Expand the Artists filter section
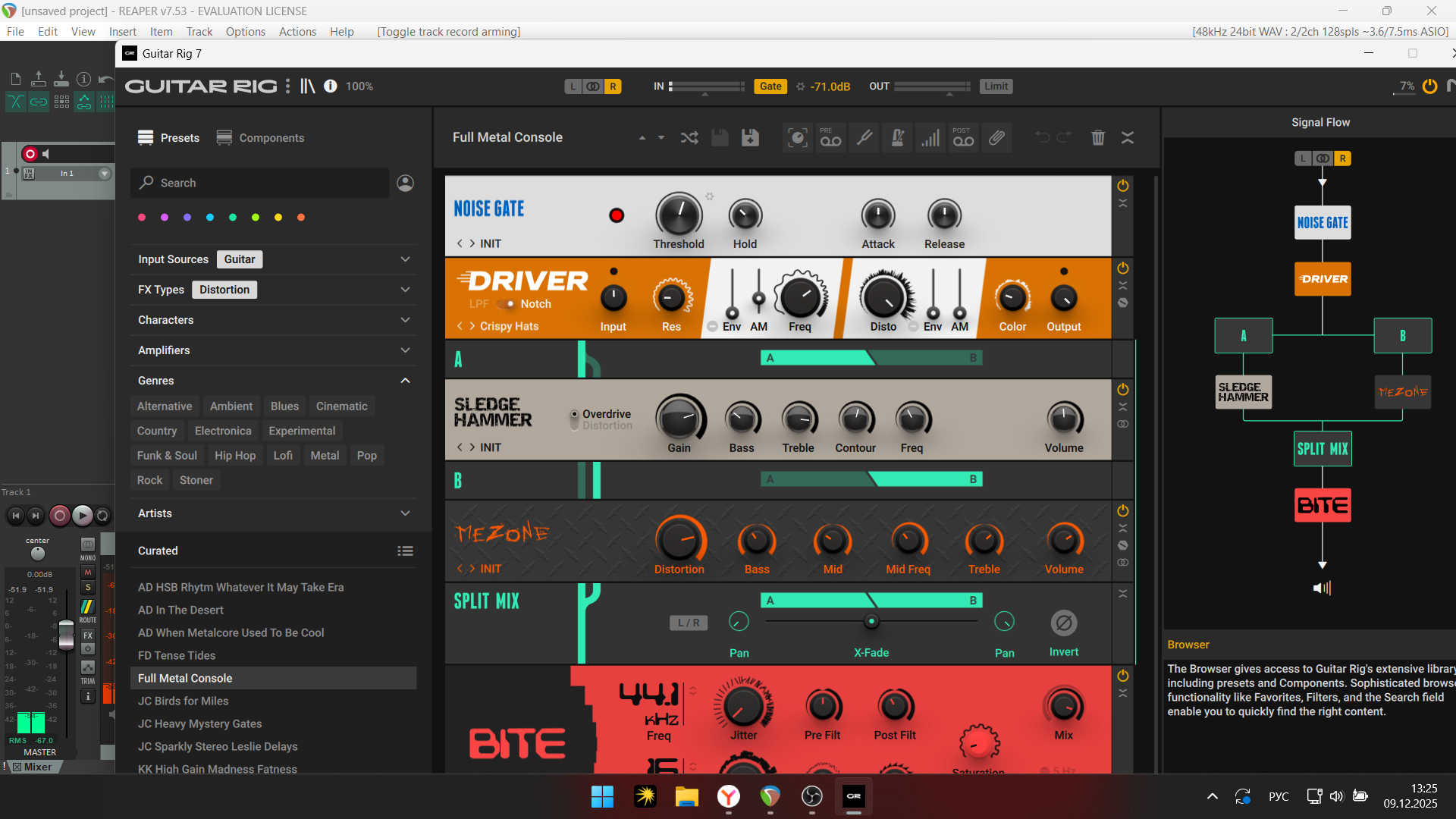The height and width of the screenshot is (819, 1456). pos(405,513)
